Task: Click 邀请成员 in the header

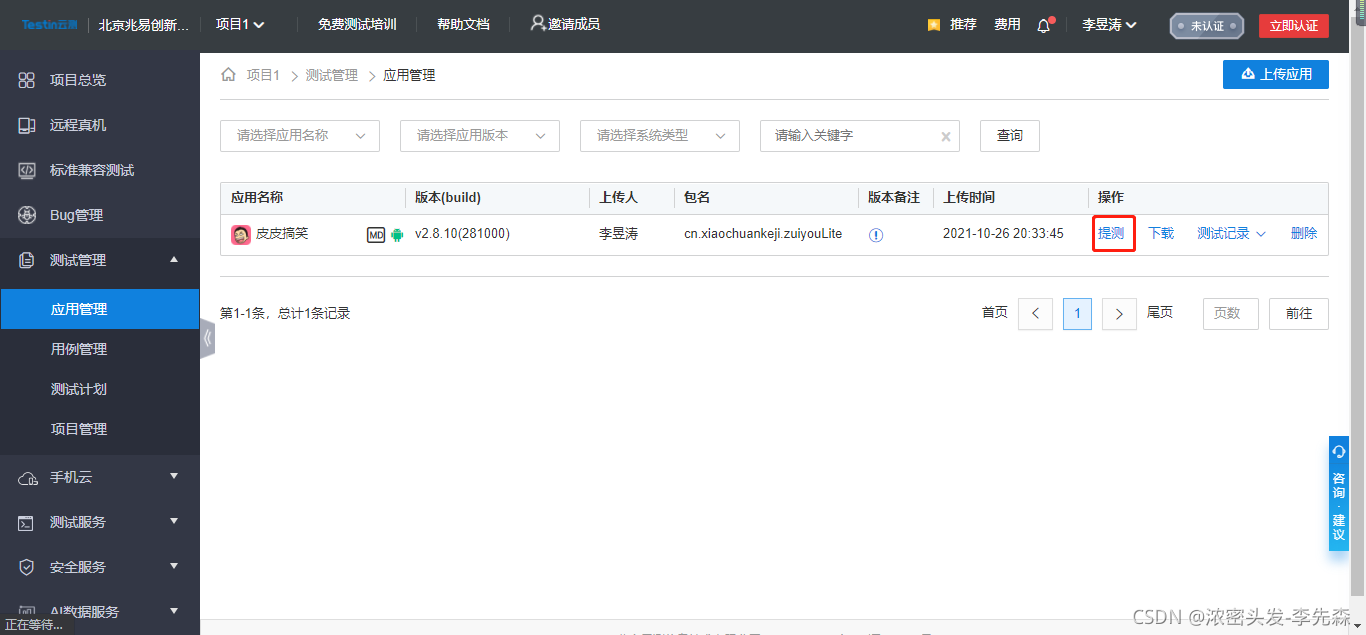Action: click(565, 24)
